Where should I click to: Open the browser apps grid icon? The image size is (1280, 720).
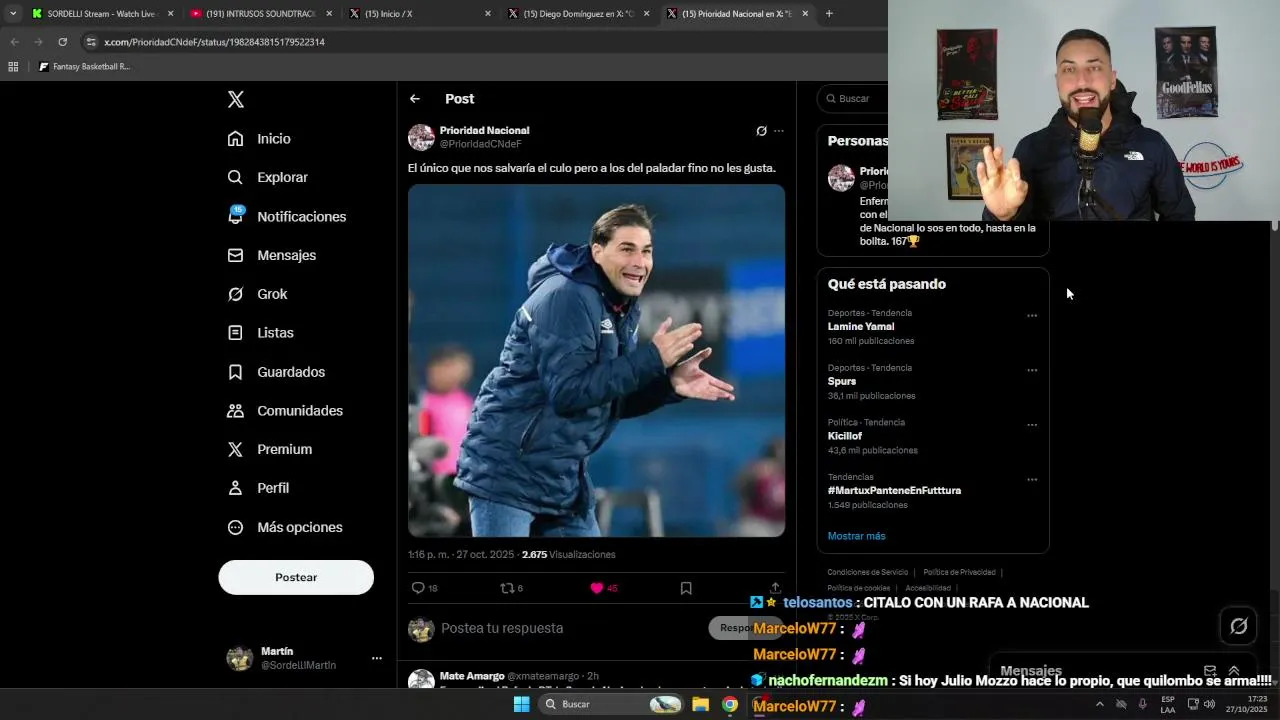13,67
